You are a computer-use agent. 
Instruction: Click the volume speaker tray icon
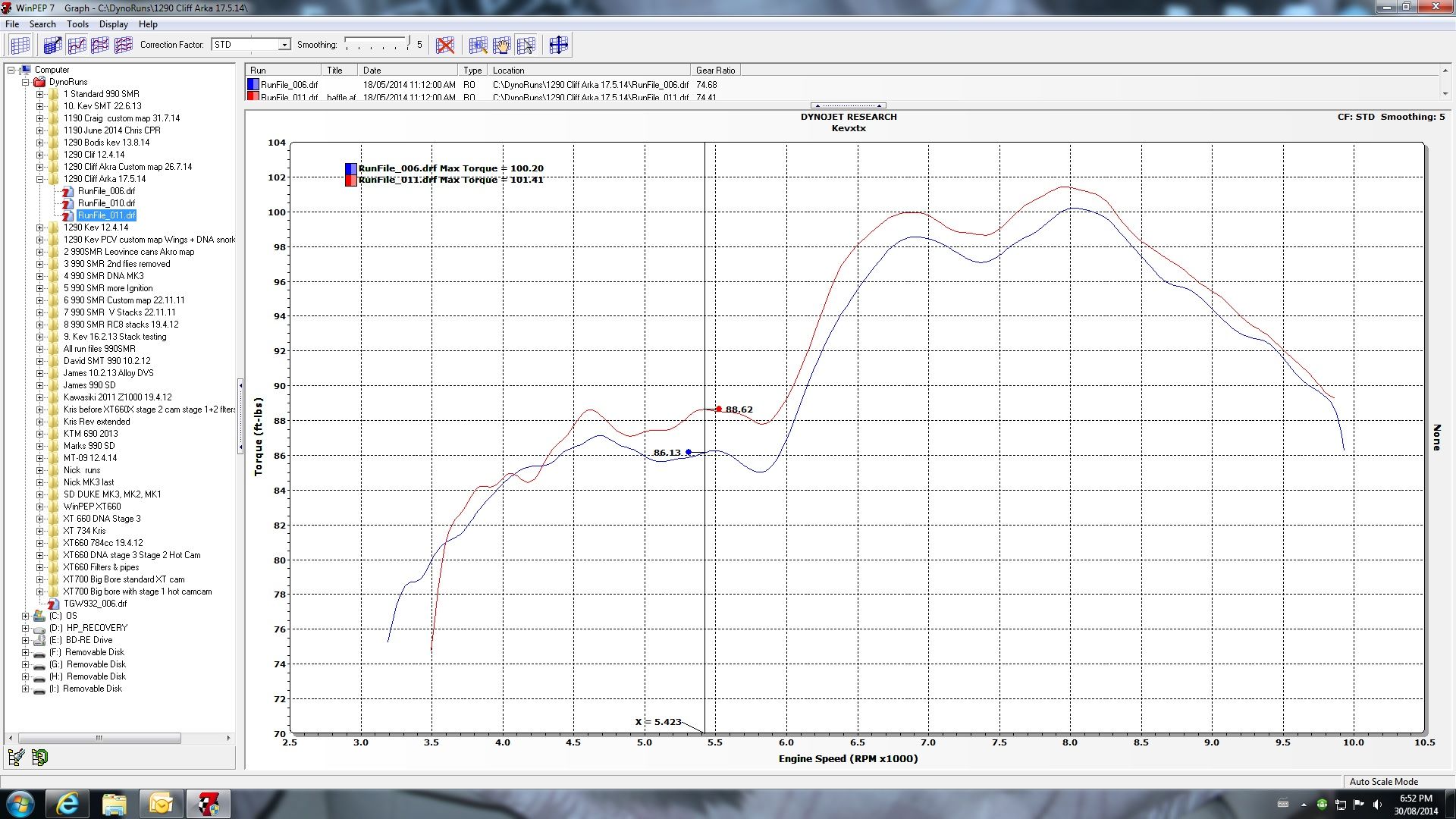[1376, 804]
